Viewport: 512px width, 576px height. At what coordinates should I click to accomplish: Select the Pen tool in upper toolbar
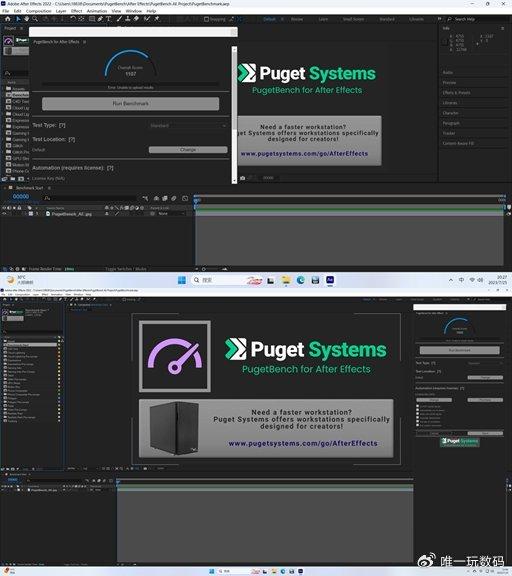pos(100,19)
